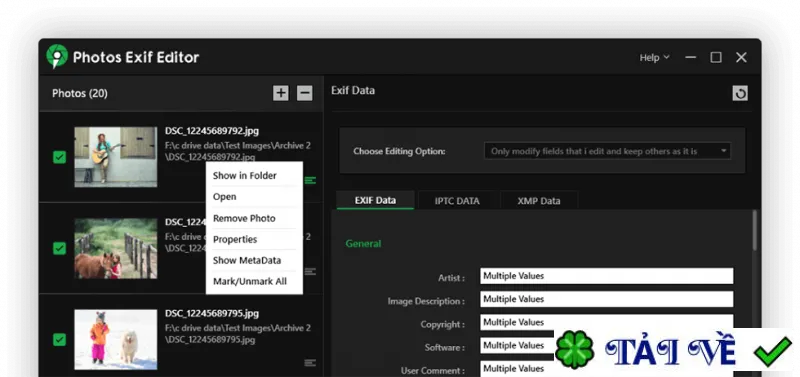Expand the Choose Editing Option dropdown
This screenshot has width=800, height=377.
(607, 151)
